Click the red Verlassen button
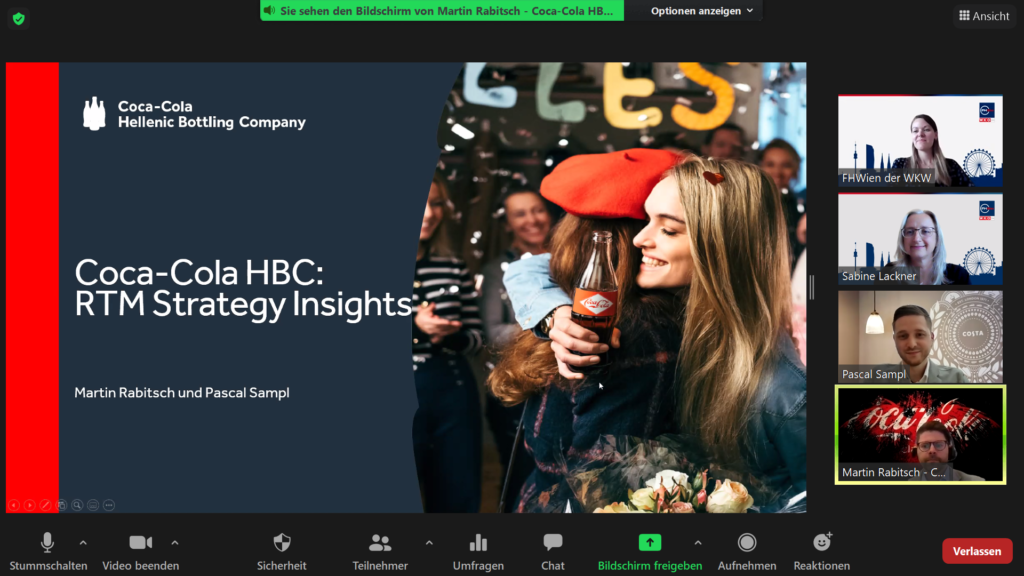This screenshot has height=576, width=1024. (x=977, y=551)
